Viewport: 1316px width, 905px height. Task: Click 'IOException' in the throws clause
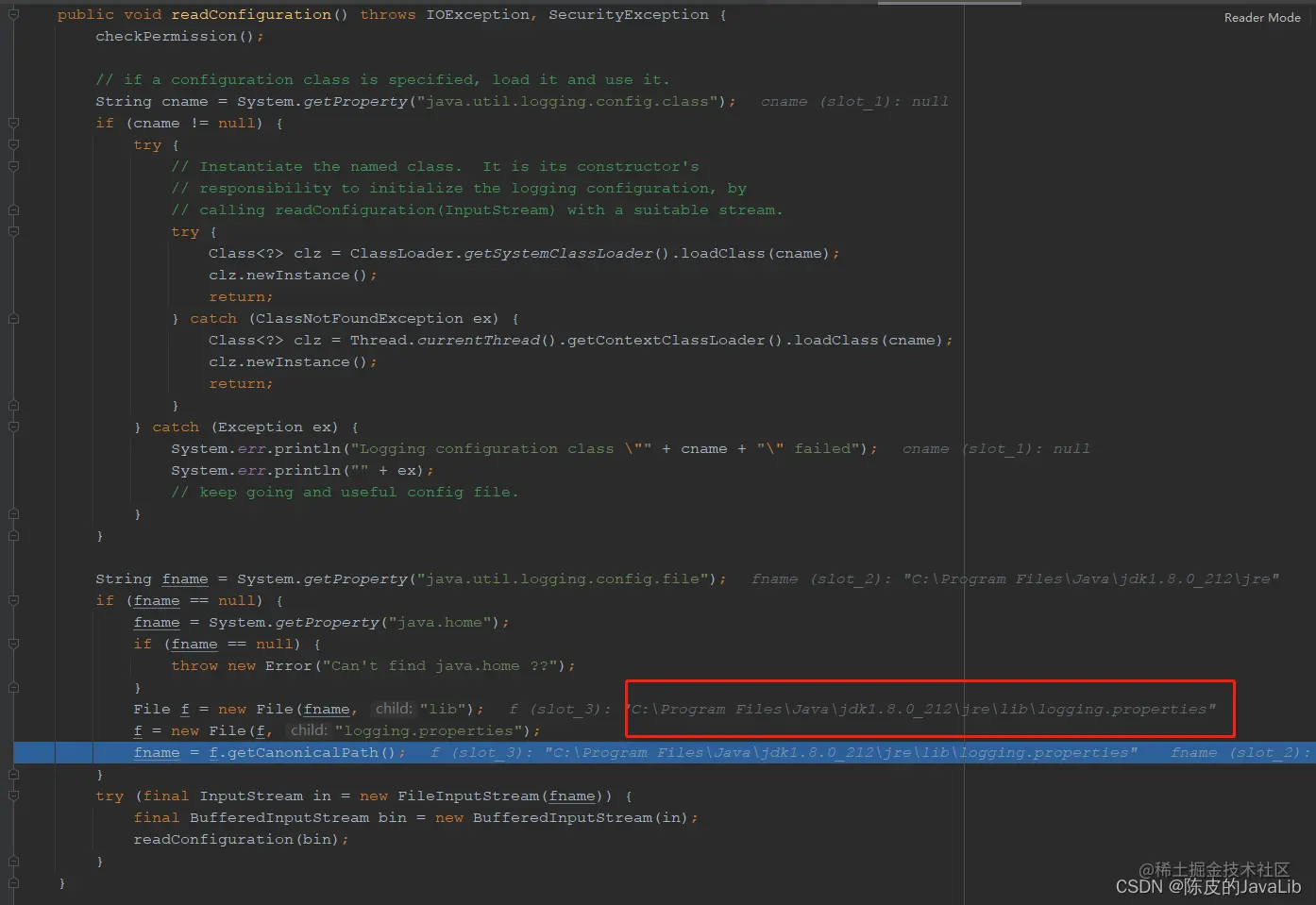pos(478,15)
